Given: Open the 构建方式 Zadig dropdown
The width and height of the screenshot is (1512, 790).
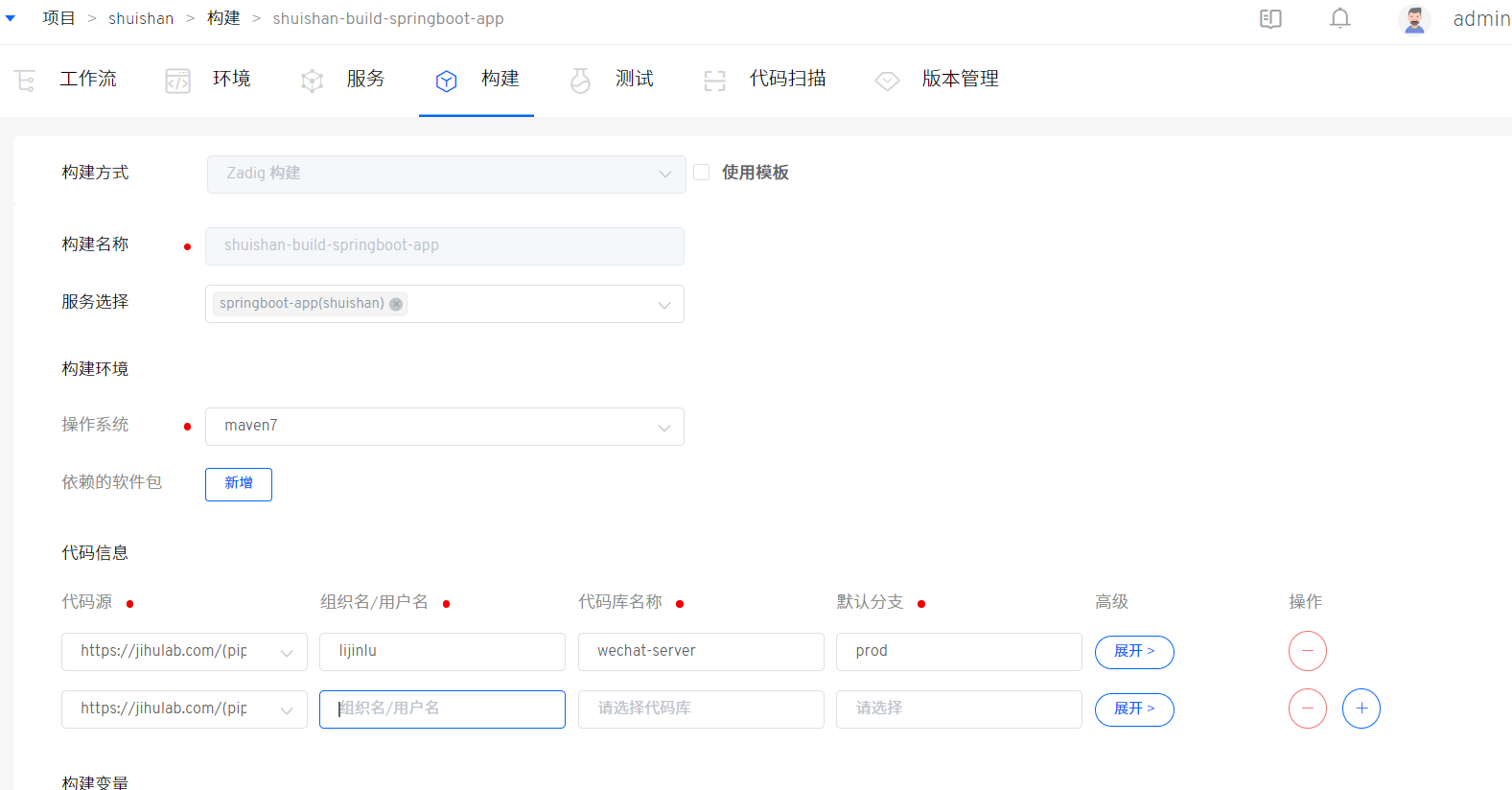Looking at the screenshot, I should 447,174.
